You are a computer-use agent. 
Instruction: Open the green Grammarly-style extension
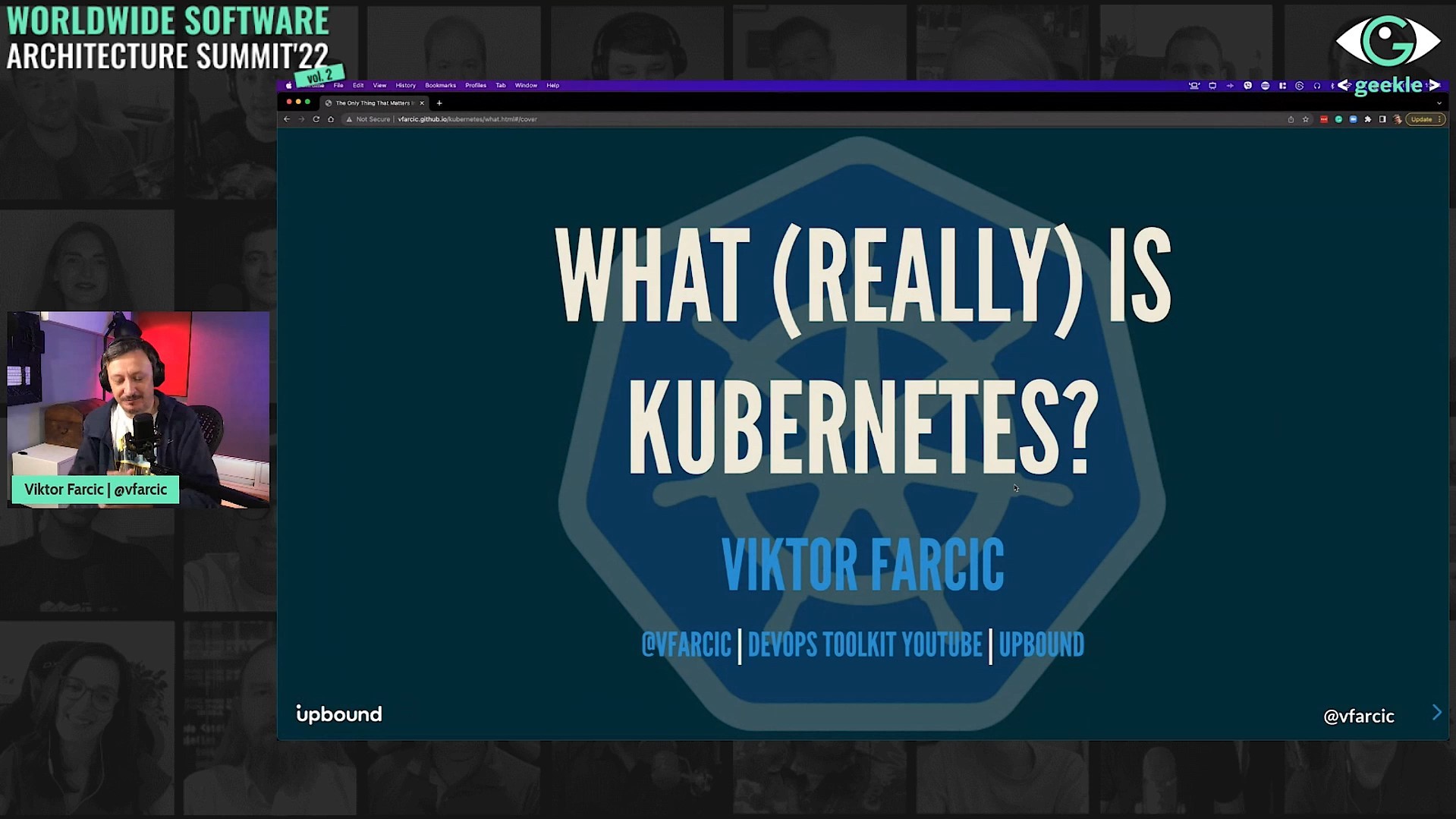1338,119
